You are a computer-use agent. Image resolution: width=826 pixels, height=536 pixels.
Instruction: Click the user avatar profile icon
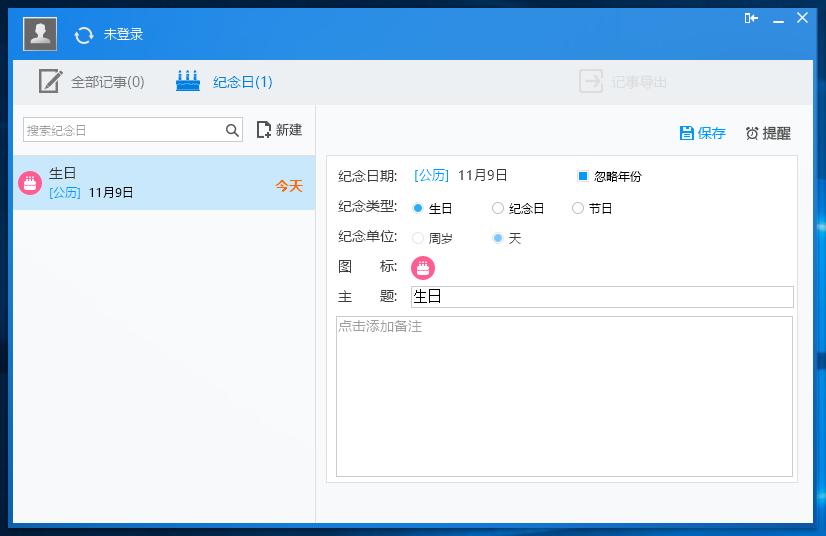pos(40,34)
